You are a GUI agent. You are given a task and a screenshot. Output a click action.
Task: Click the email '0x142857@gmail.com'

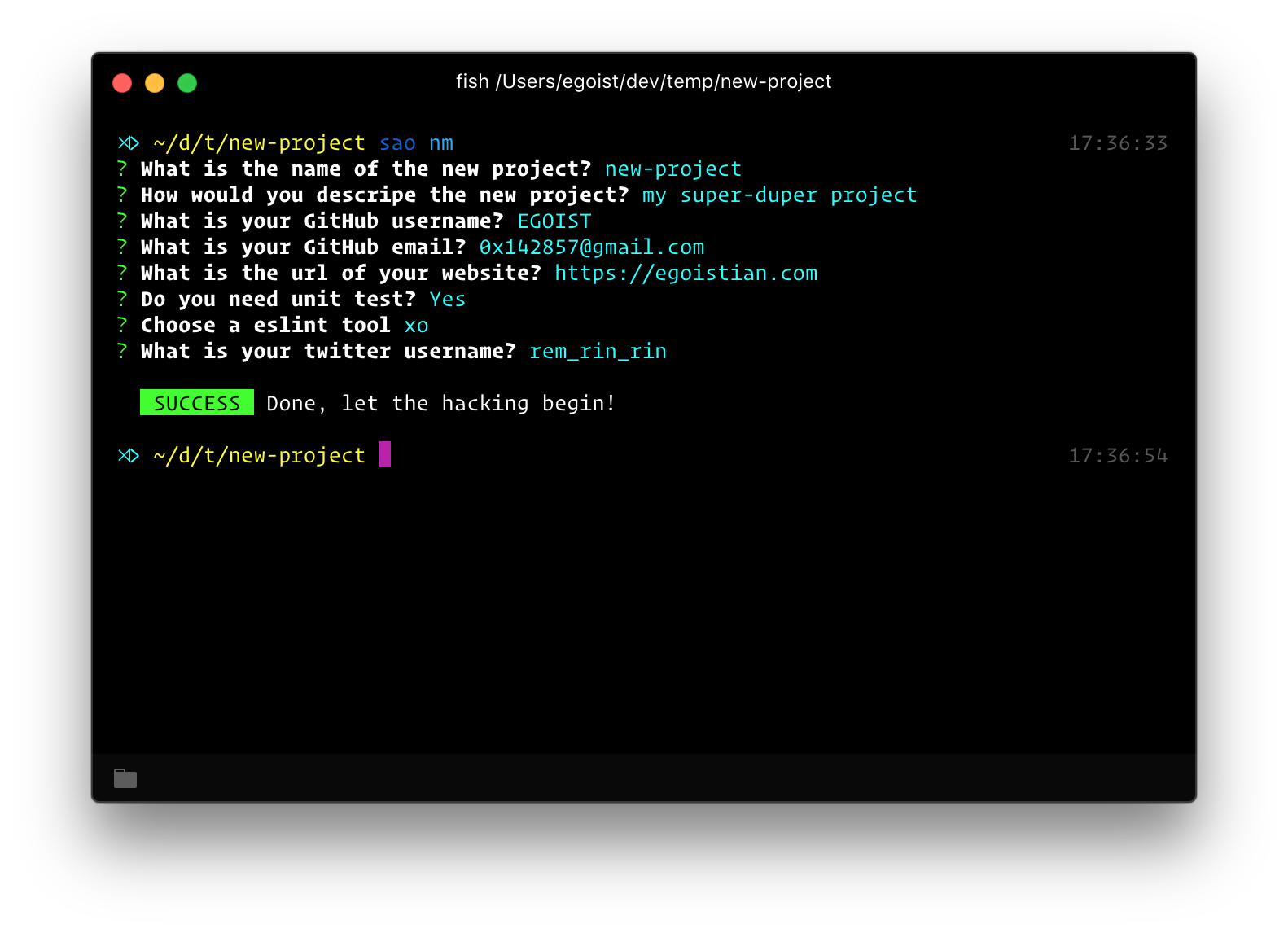(x=592, y=247)
